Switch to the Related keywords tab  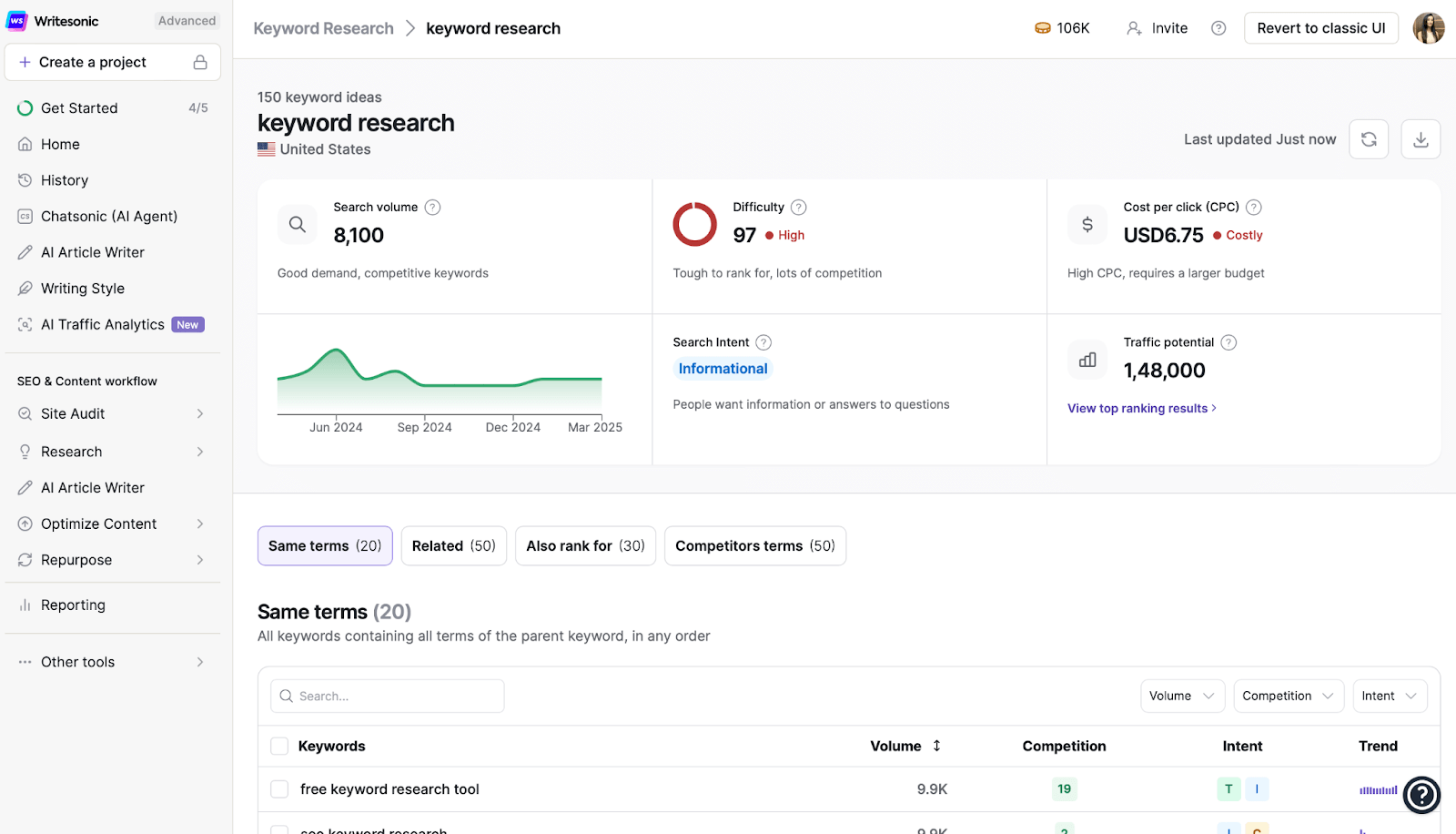[453, 545]
